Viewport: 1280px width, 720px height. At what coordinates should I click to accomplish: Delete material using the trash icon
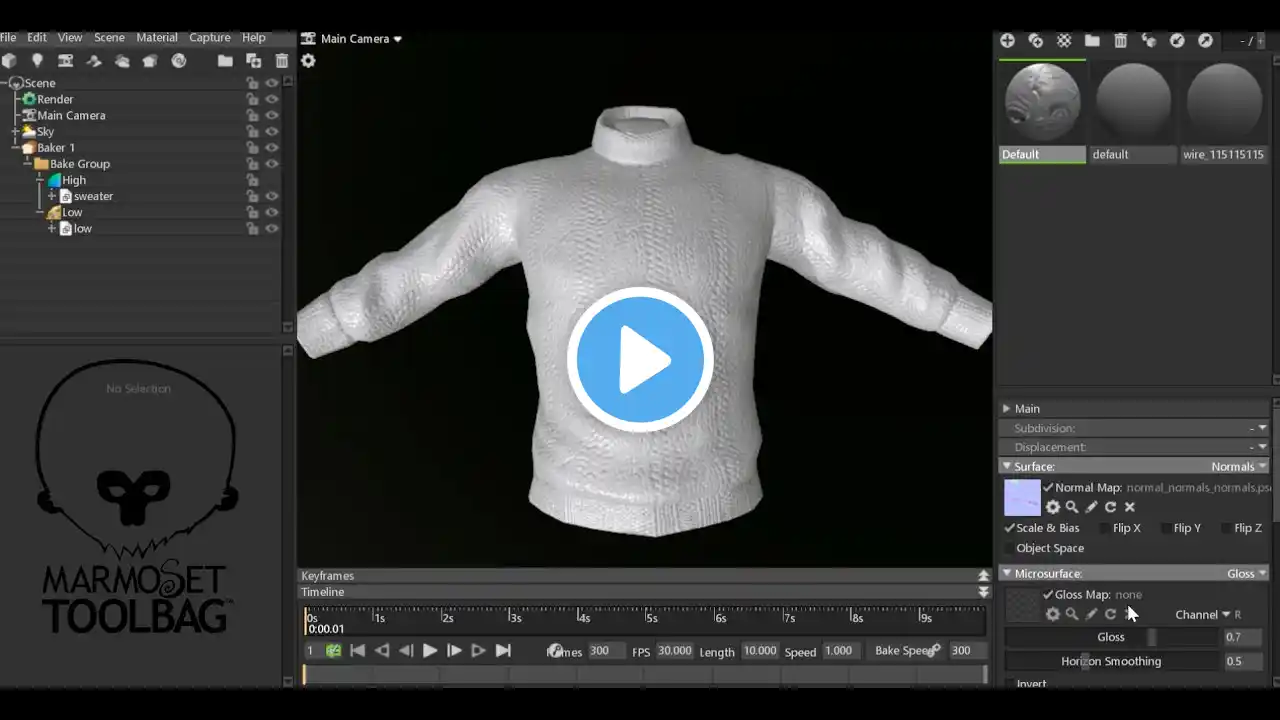click(x=1121, y=41)
